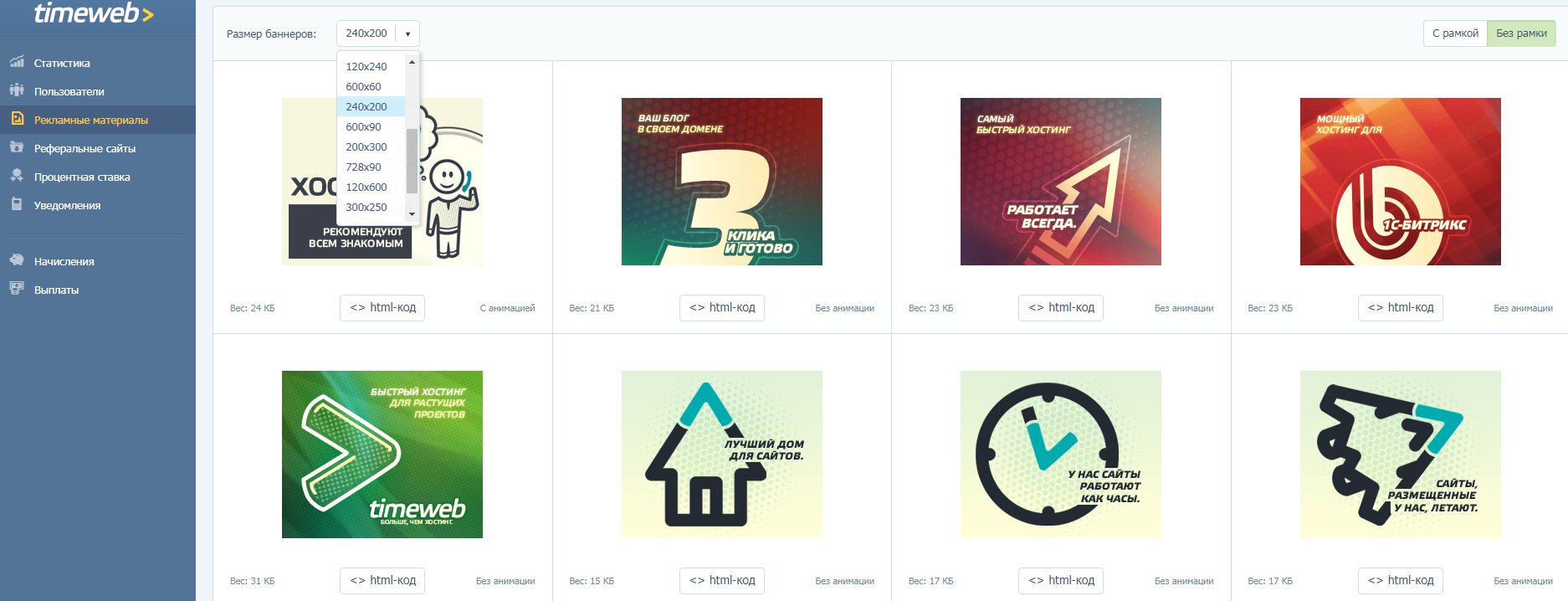
Task: Click html-код under the clock banner
Action: click(x=1061, y=581)
